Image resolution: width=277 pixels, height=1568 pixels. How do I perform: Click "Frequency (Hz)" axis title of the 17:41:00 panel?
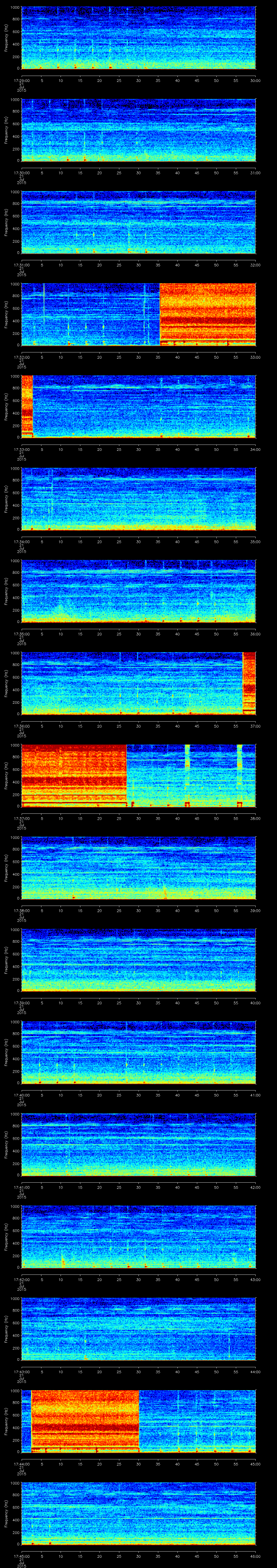pyautogui.click(x=6, y=1144)
